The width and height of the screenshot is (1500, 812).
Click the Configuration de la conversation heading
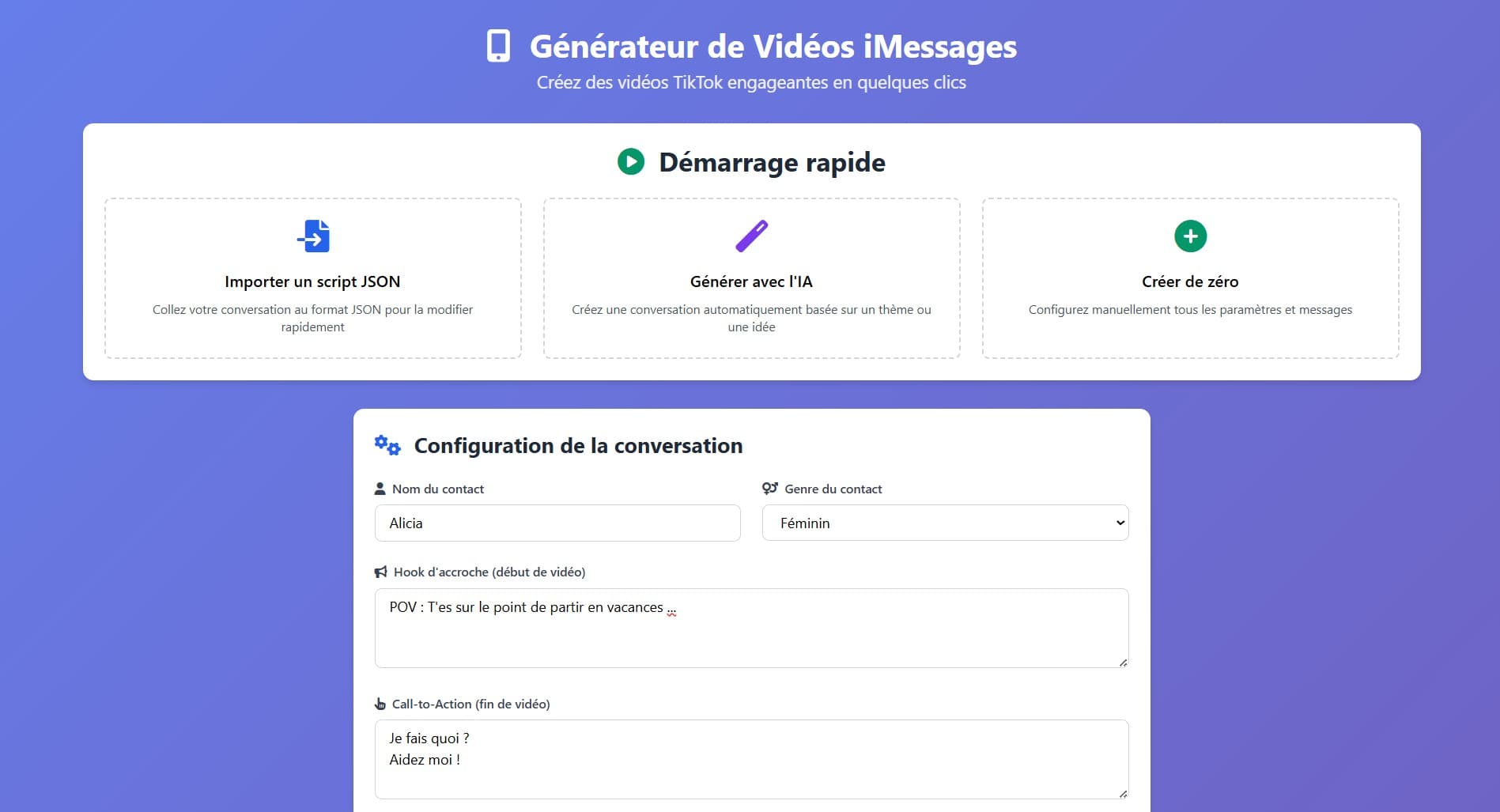(578, 445)
